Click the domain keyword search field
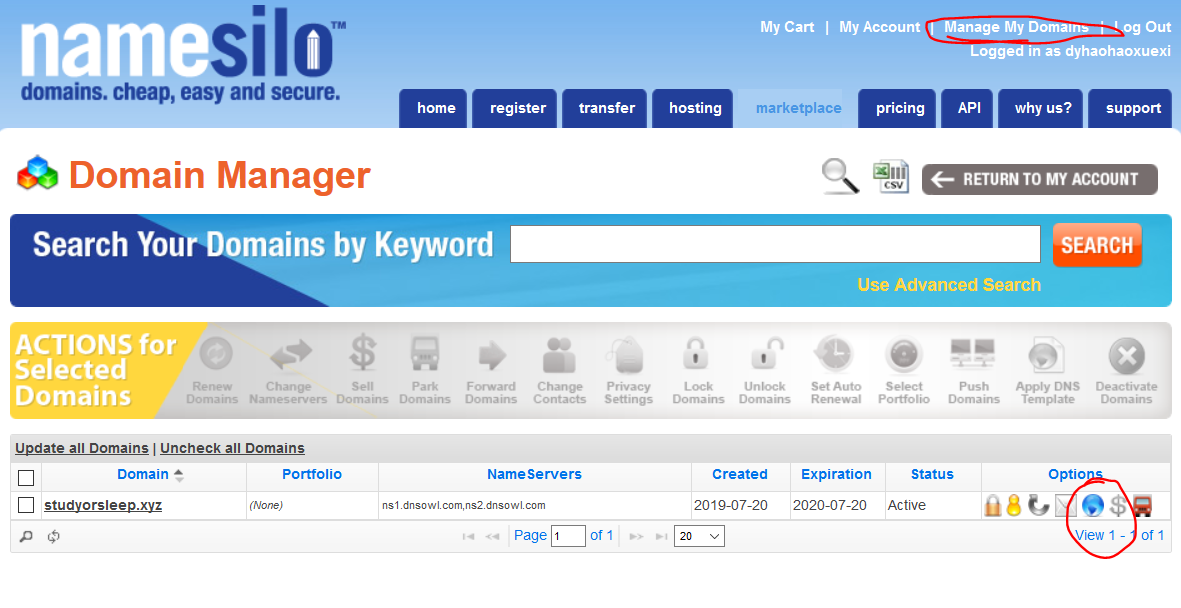The image size is (1181, 608). (775, 244)
